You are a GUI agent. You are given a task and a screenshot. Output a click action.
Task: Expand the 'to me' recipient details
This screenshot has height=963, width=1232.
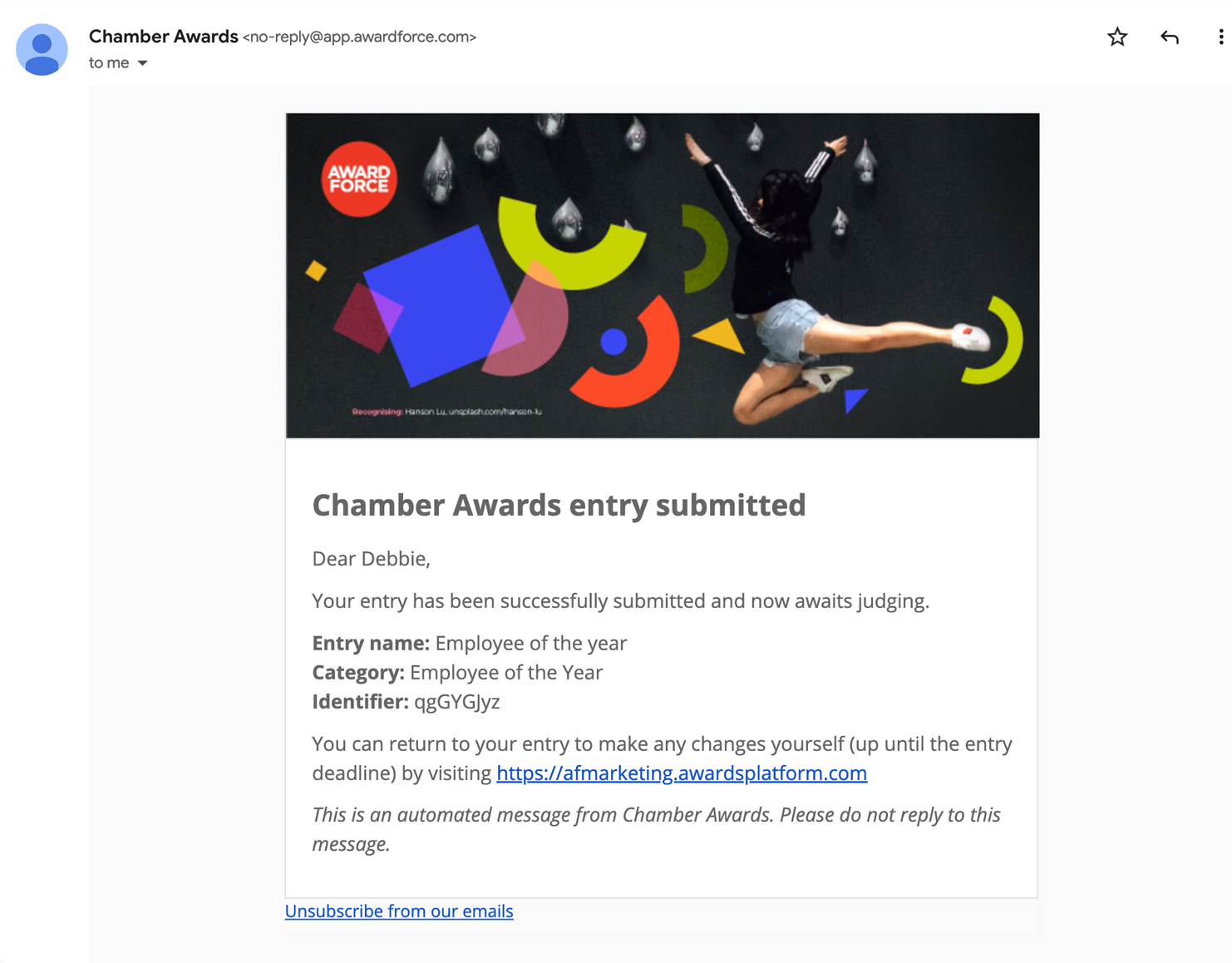(x=108, y=62)
